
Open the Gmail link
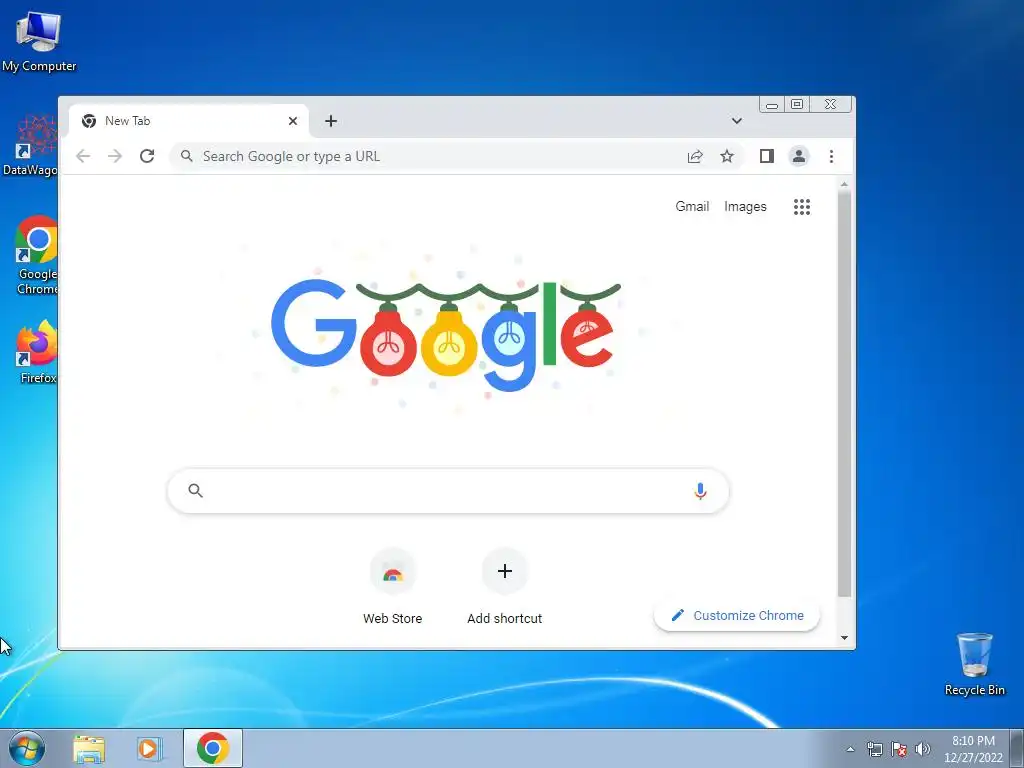tap(692, 206)
